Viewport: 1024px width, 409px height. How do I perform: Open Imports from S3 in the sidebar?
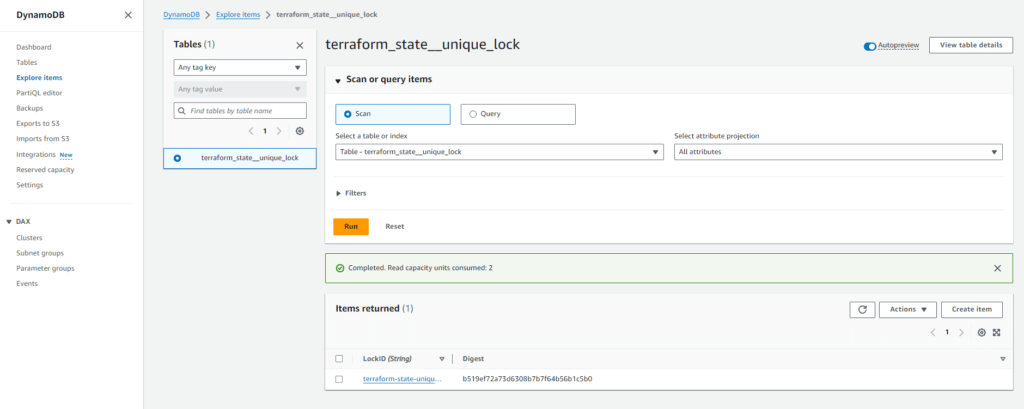point(42,139)
